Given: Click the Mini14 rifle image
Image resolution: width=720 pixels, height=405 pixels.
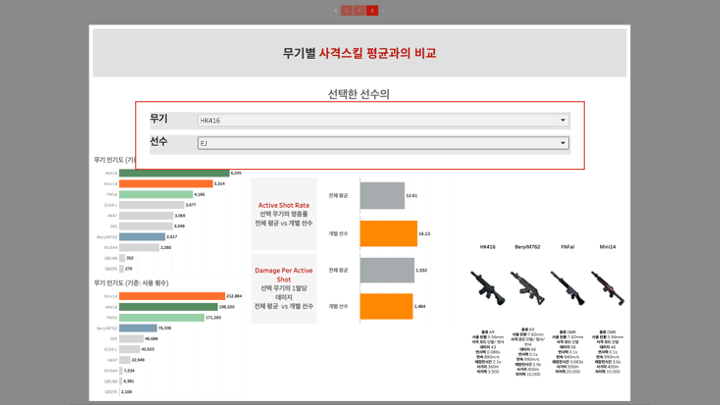Looking at the screenshot, I should (x=608, y=288).
